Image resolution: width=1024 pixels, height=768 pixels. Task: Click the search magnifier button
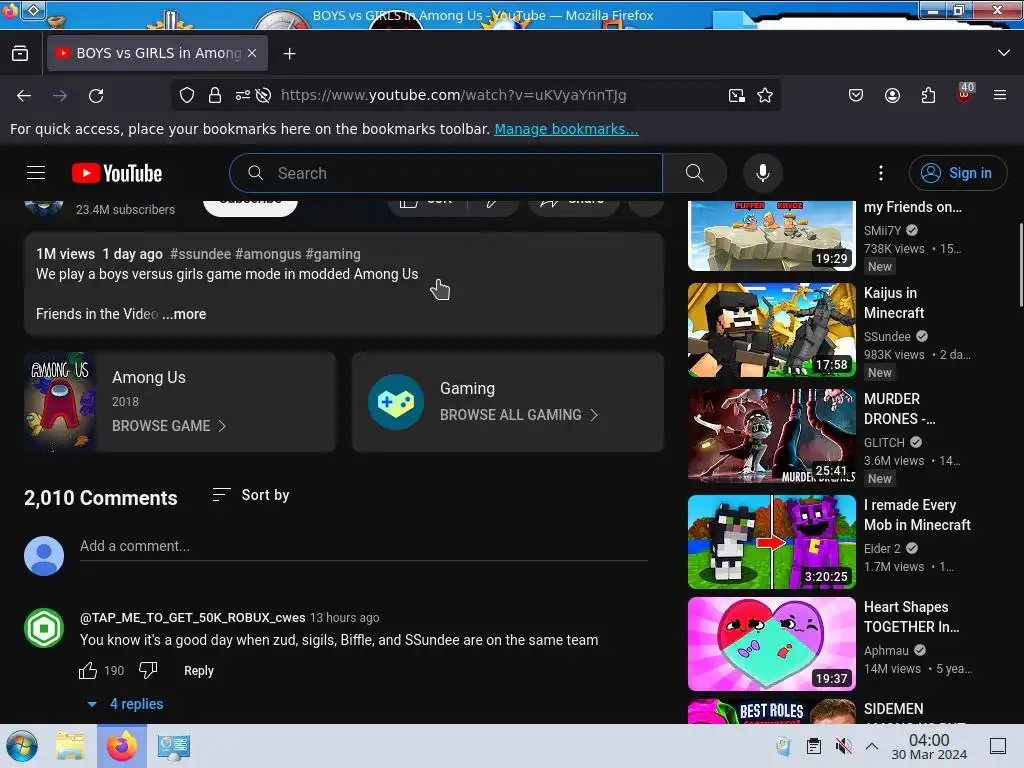click(x=695, y=173)
